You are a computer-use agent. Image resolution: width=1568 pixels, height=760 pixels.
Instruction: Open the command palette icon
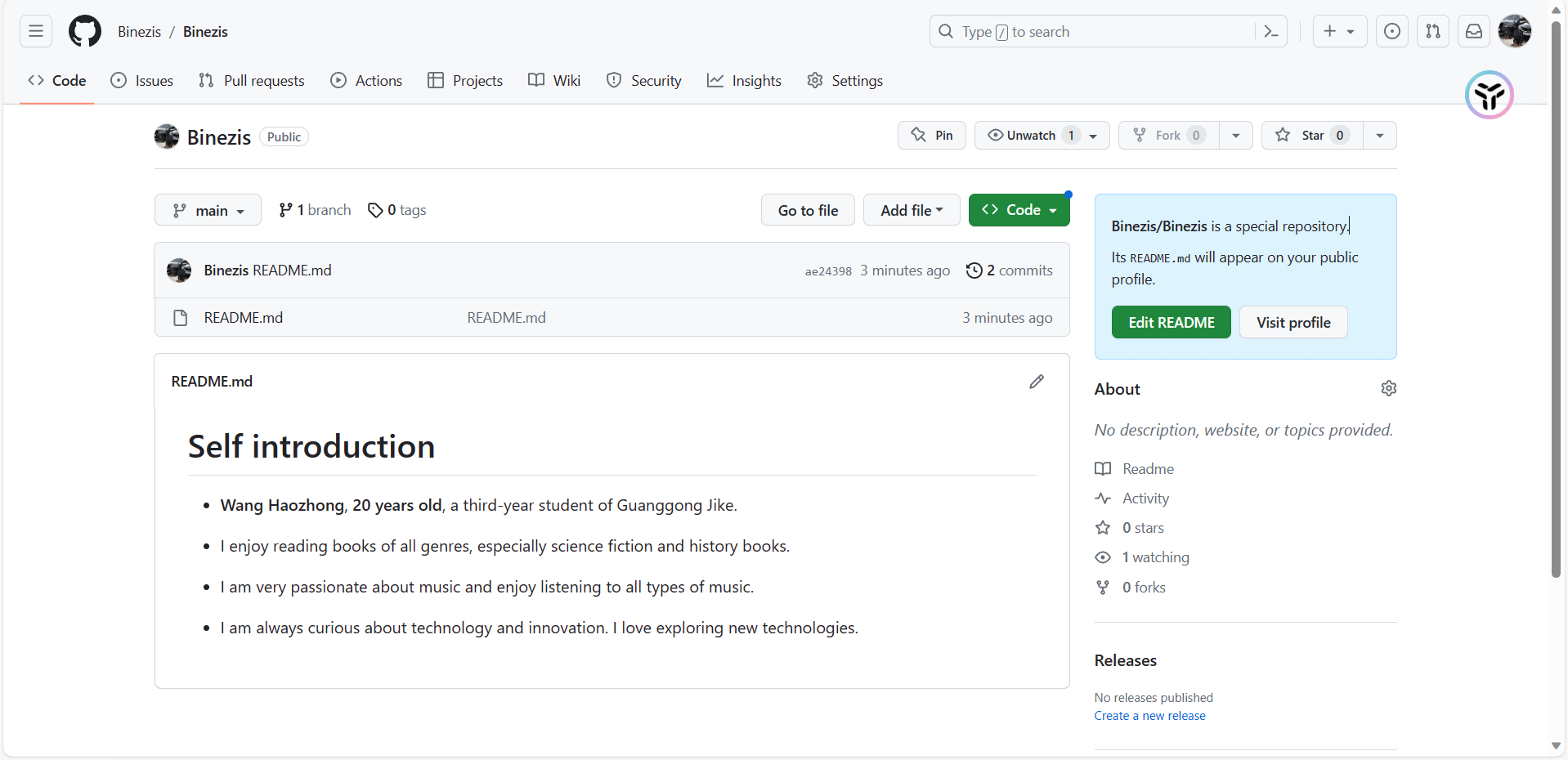[1271, 32]
